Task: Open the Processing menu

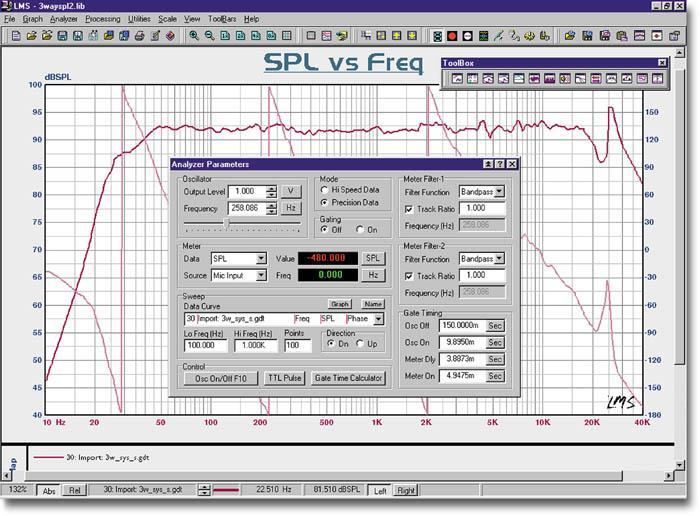Action: pos(103,19)
